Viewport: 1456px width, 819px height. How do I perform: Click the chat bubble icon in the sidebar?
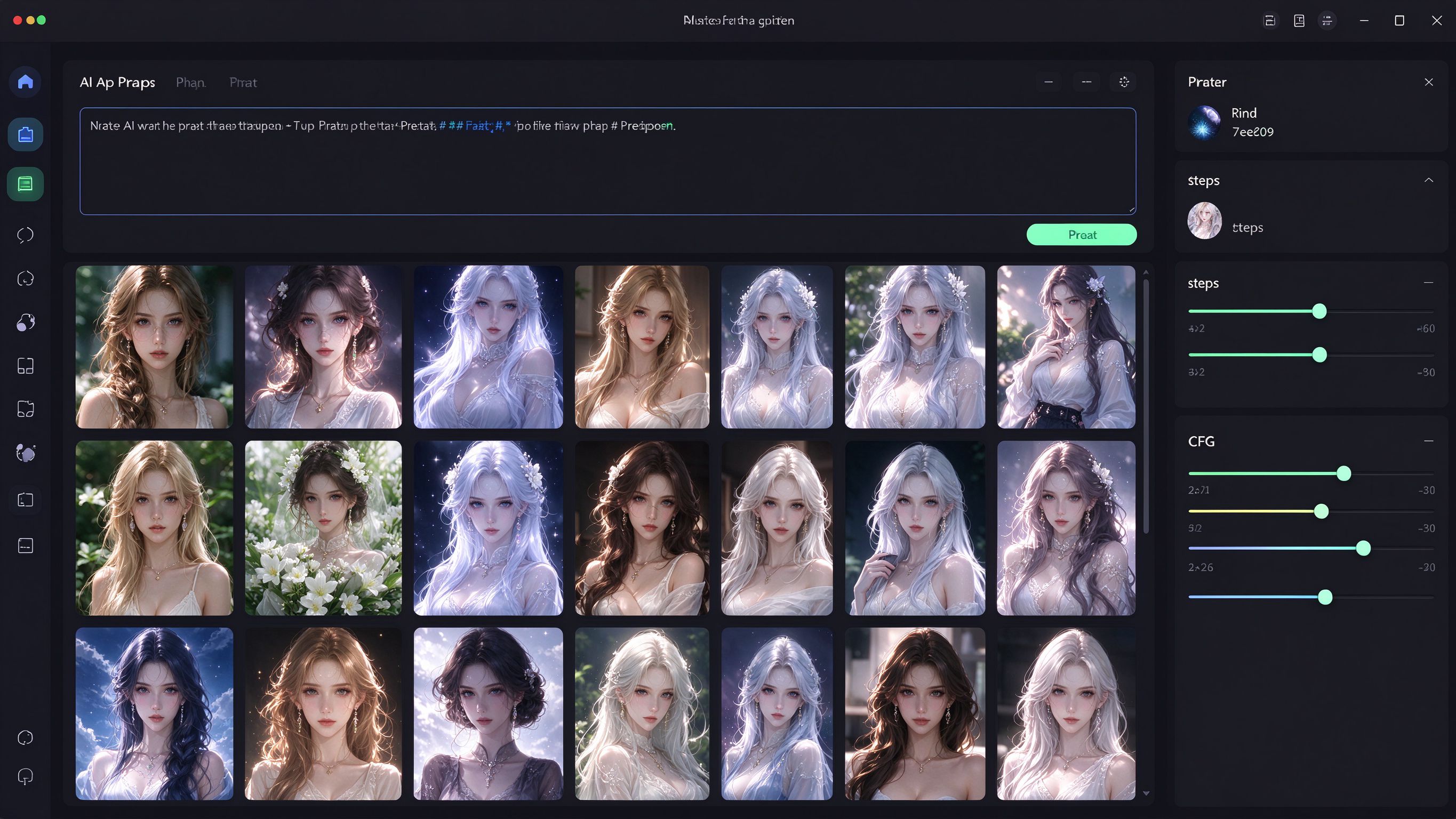[26, 235]
